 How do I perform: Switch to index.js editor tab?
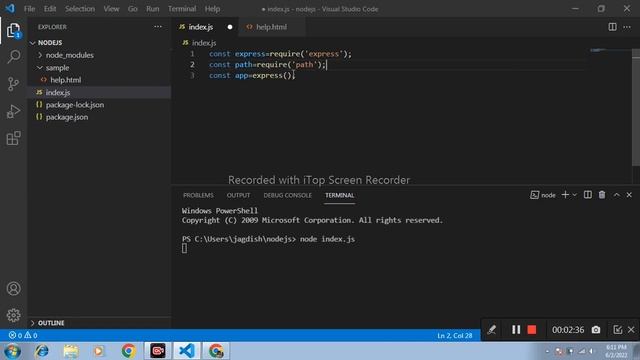(200, 27)
